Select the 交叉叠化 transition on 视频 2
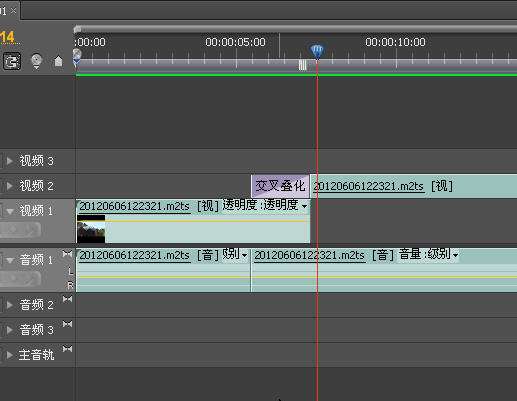Viewport: 517px width, 401px height. click(x=280, y=186)
